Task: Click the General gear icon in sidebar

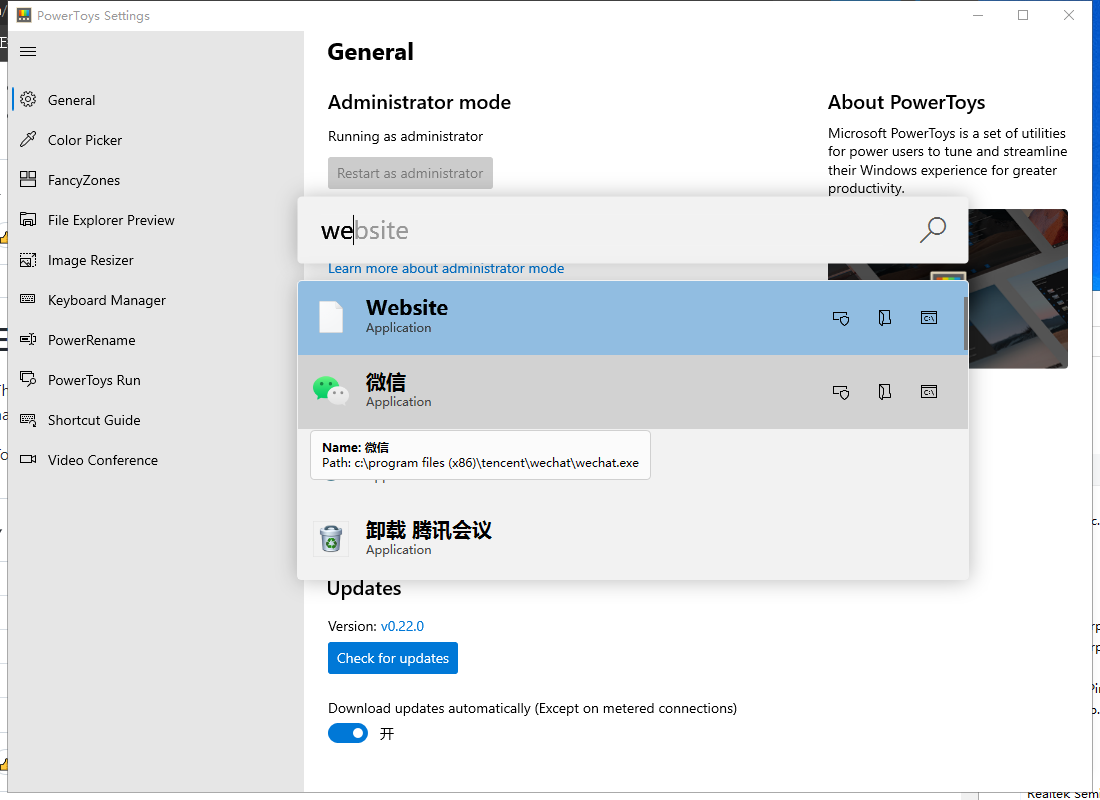Action: pos(28,100)
